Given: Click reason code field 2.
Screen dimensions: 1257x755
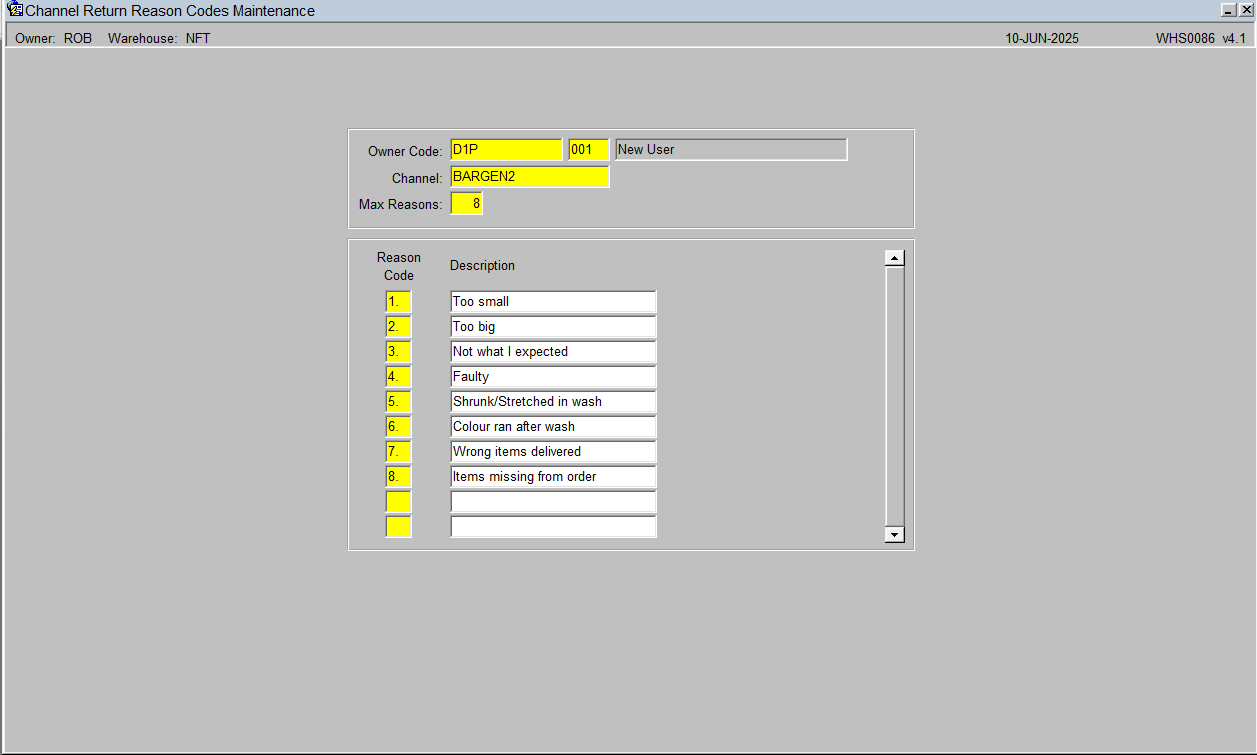Looking at the screenshot, I should 398,327.
